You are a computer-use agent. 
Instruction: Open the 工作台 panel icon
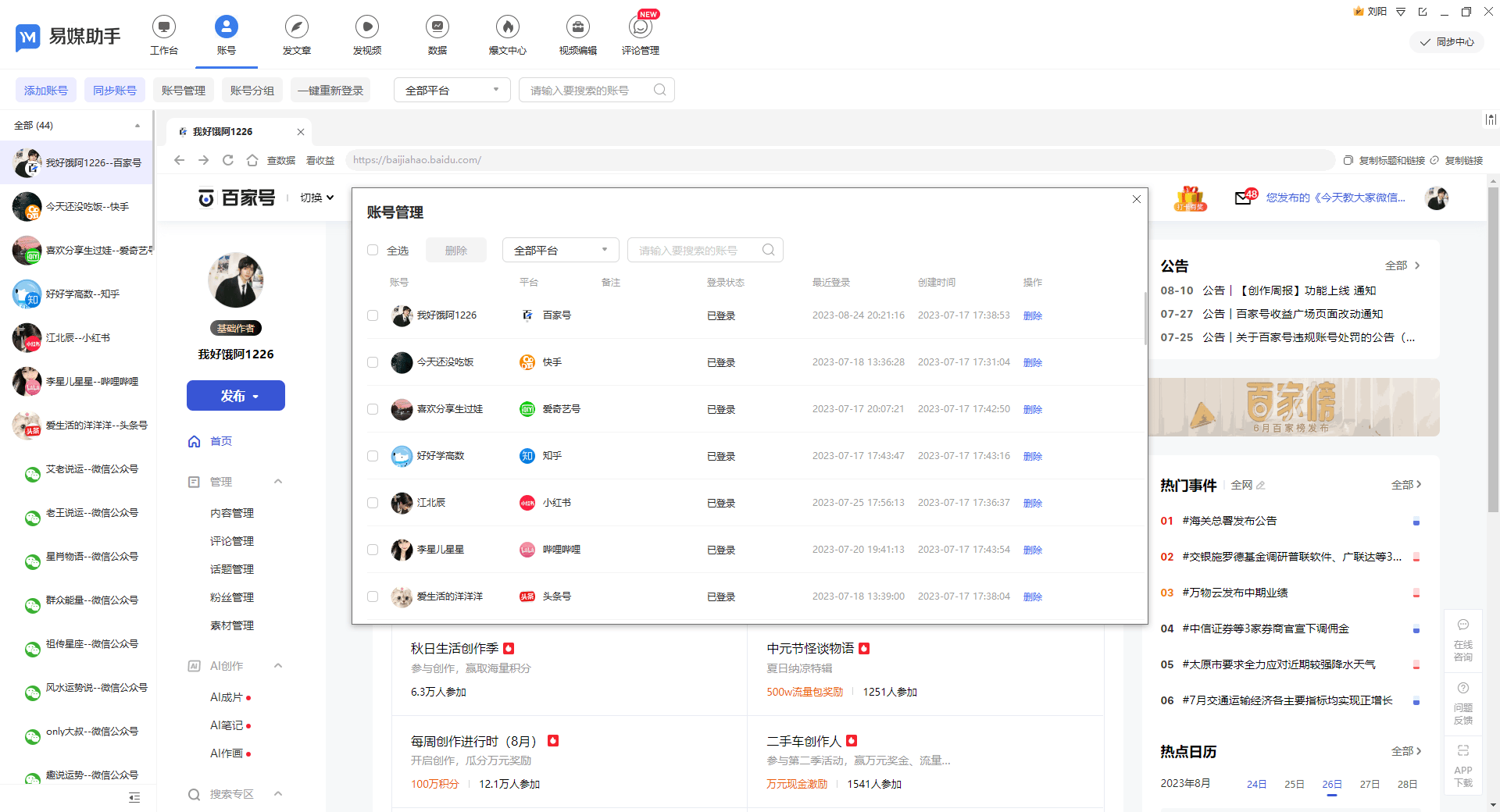(164, 35)
